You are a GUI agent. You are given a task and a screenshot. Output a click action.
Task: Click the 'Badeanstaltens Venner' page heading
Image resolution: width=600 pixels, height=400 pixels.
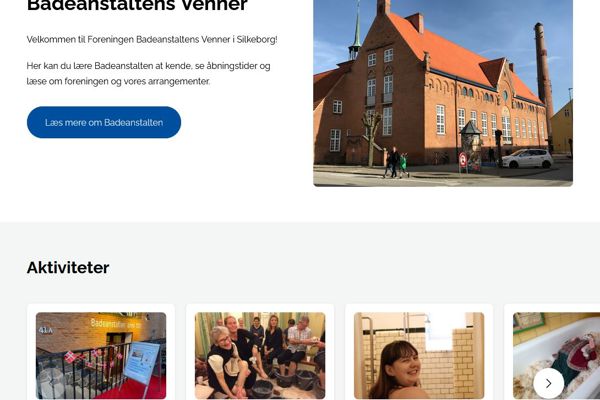137,5
